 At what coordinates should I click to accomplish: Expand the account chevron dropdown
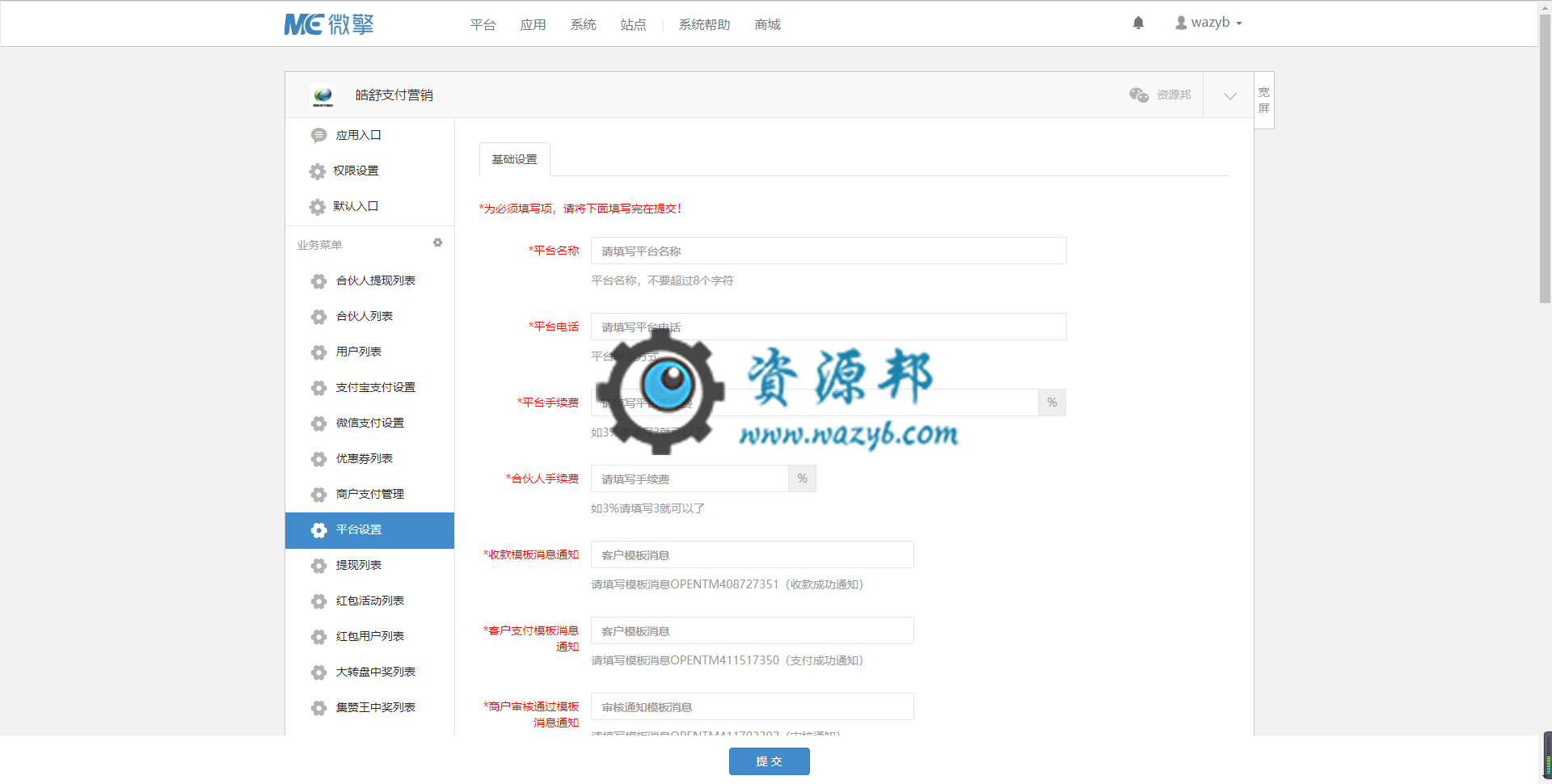1229,95
